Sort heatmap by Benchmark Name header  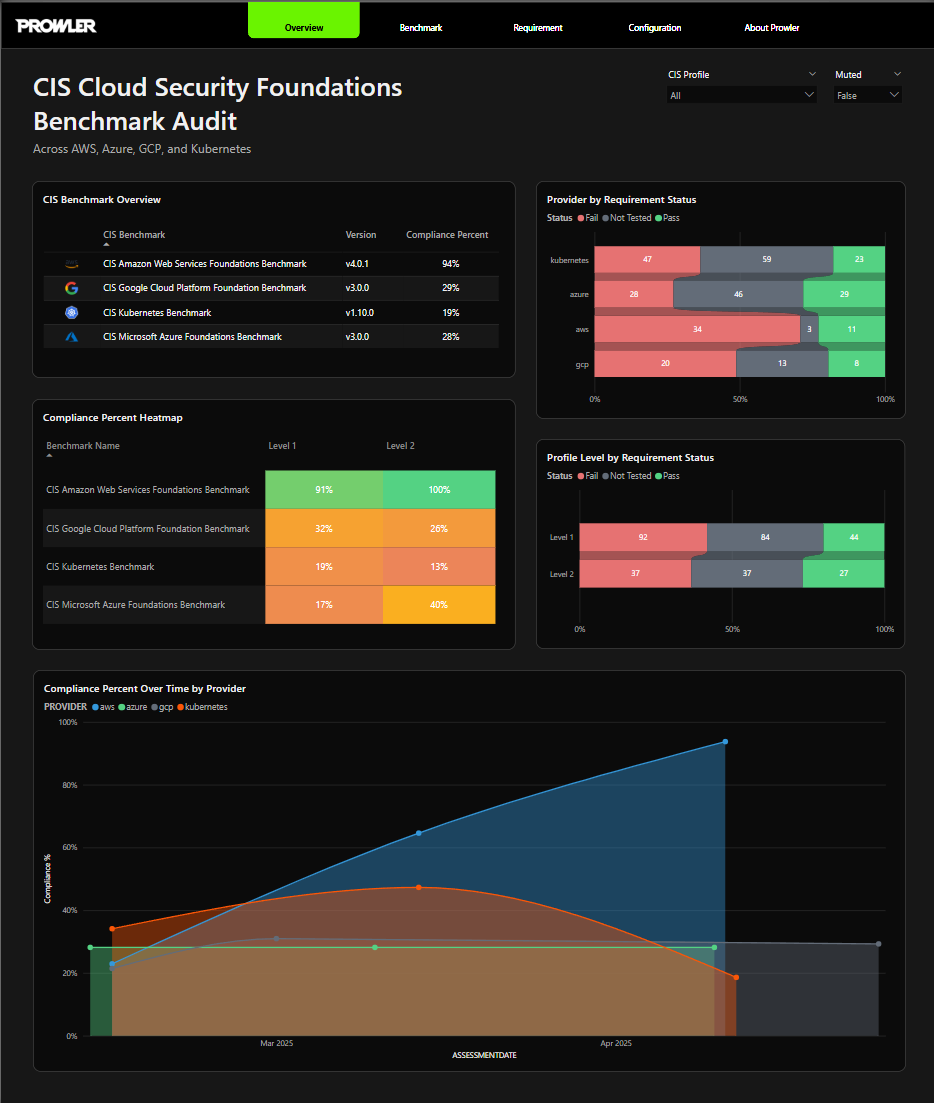point(82,446)
